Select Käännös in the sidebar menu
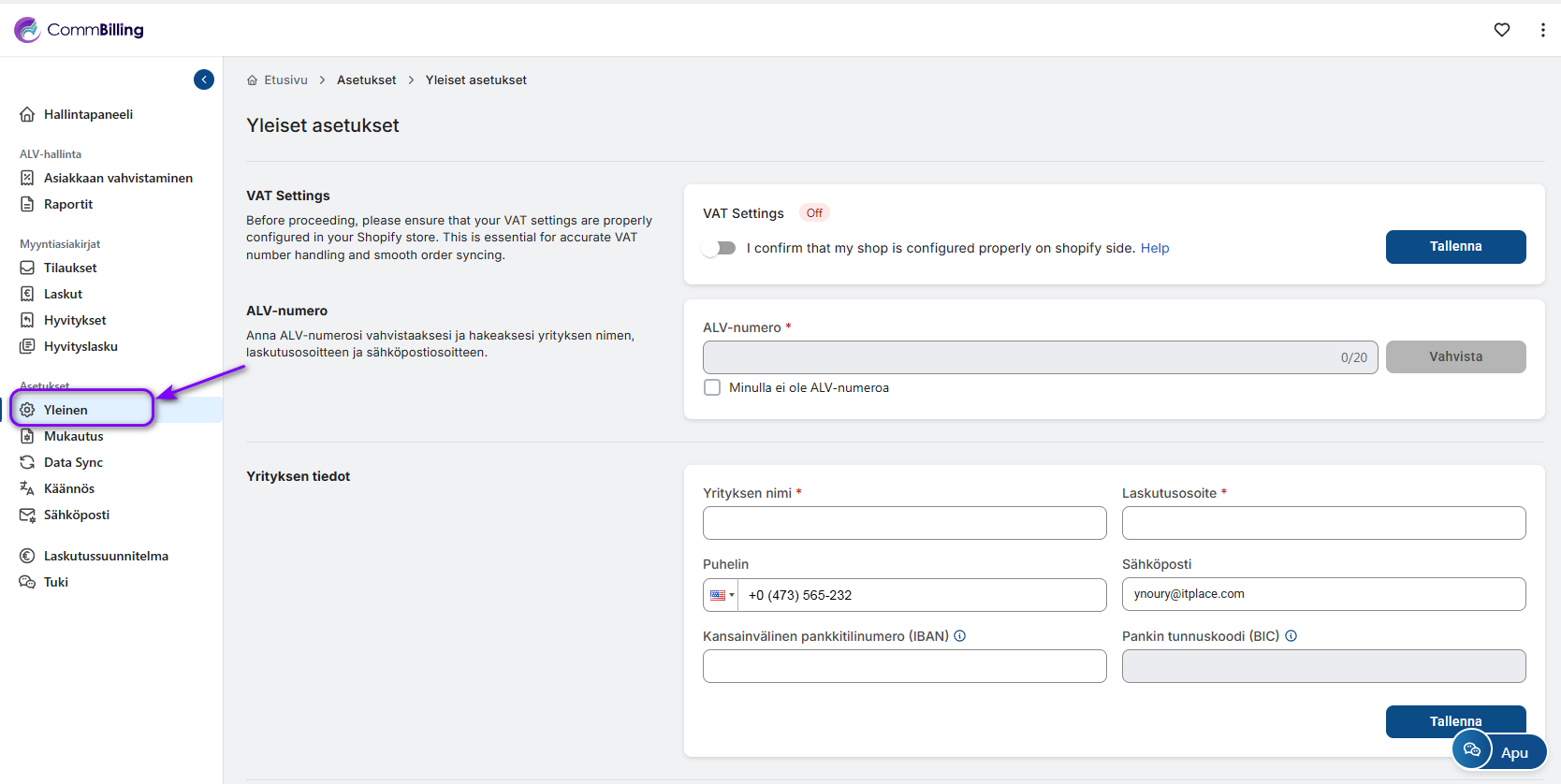The image size is (1561, 784). click(x=69, y=488)
